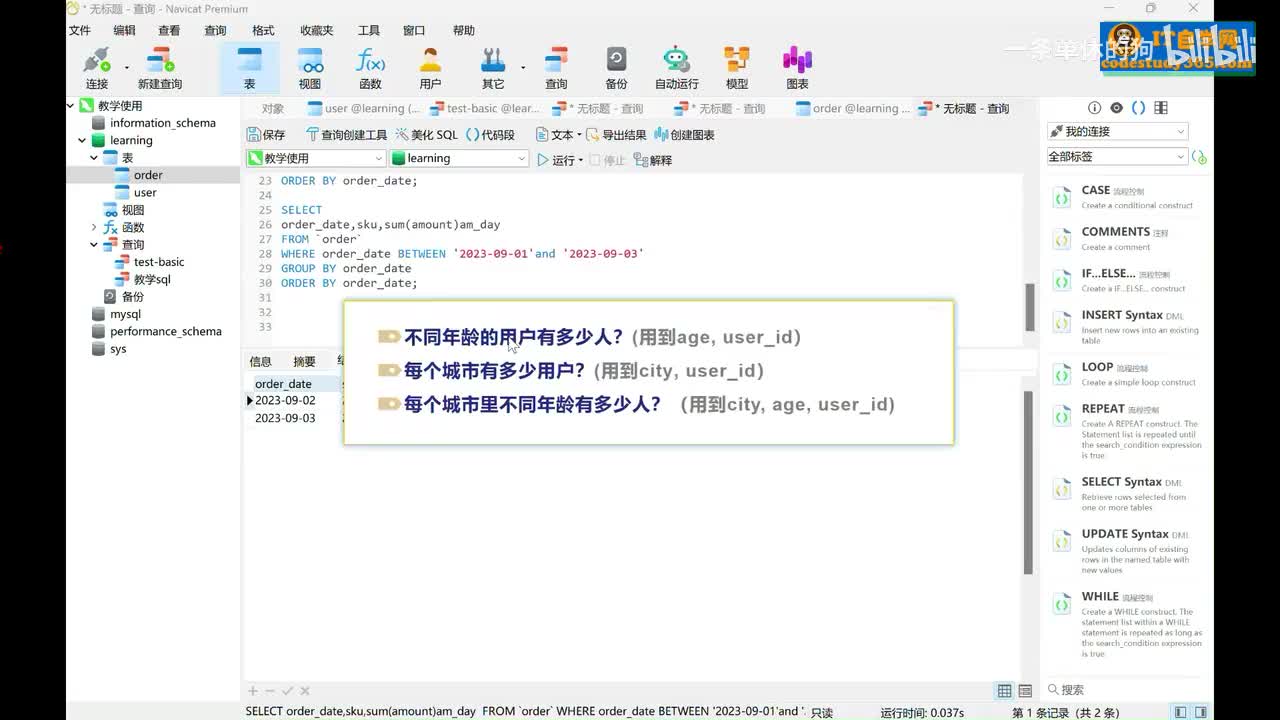Open the 其它 toolbar dropdown arrow
This screenshot has width=1280, height=720.
coord(523,68)
